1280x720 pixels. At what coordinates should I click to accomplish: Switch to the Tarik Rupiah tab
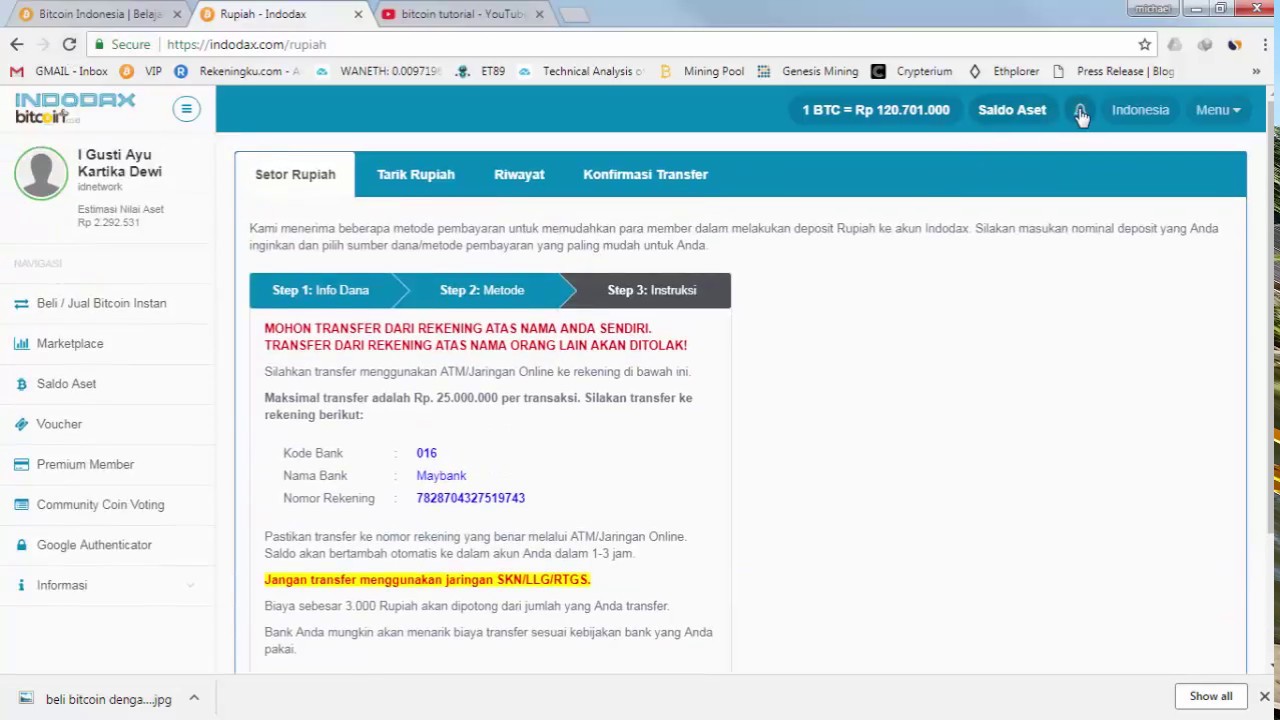(416, 174)
